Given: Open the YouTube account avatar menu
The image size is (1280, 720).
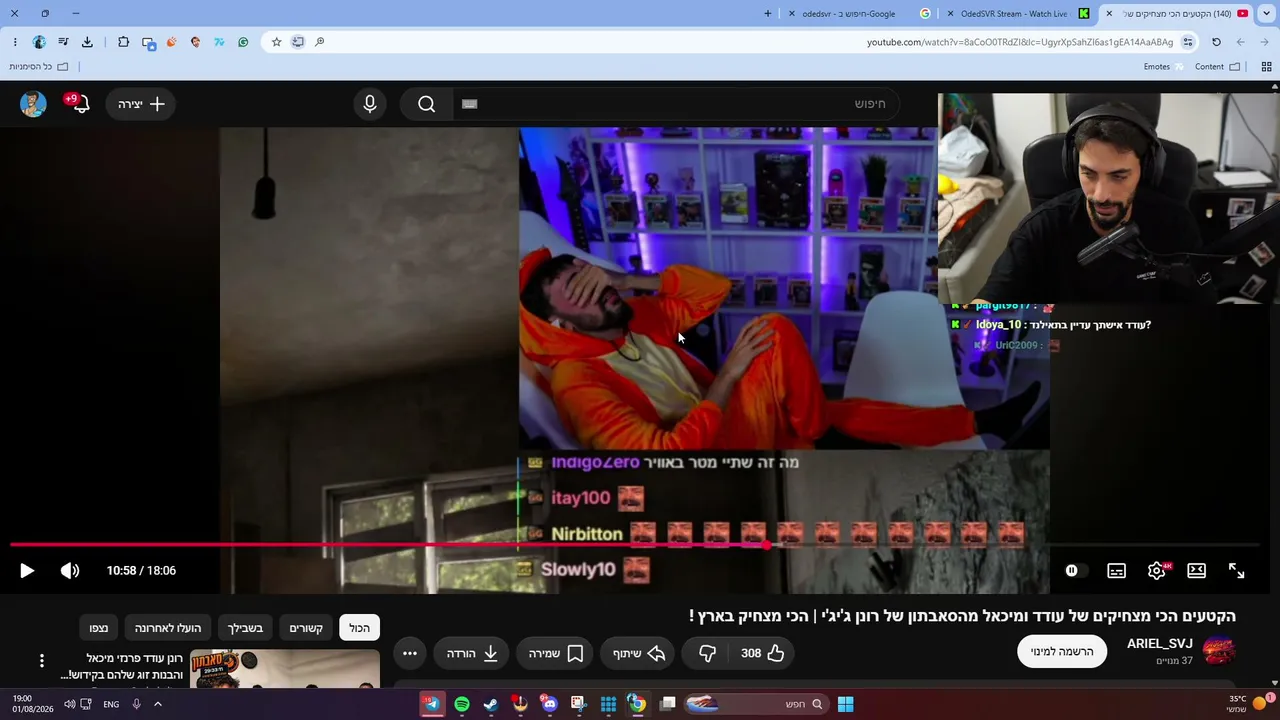Looking at the screenshot, I should (33, 104).
